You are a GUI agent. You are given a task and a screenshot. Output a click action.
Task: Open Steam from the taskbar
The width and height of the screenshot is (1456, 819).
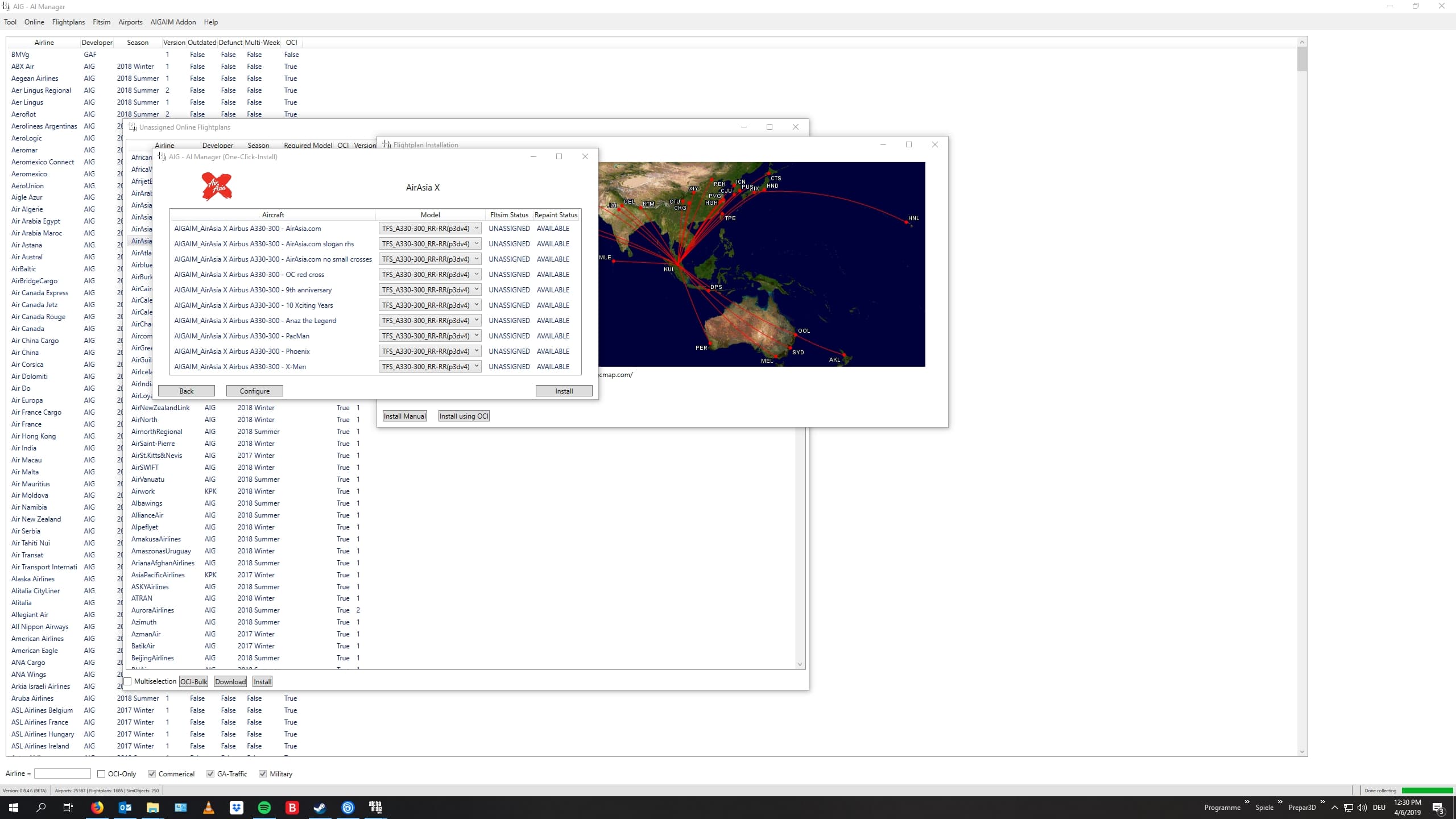[x=320, y=808]
